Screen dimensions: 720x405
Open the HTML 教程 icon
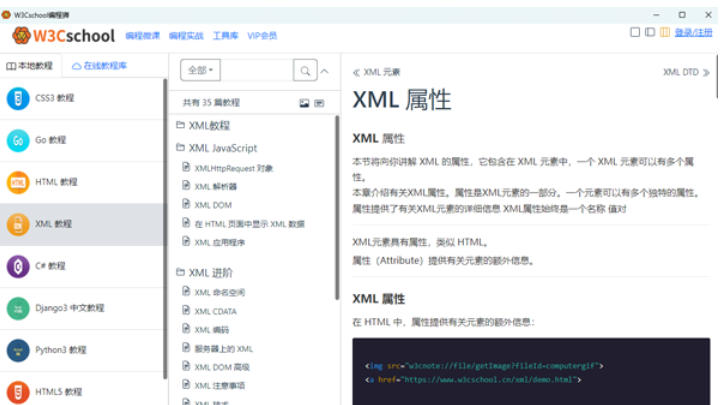coord(18,182)
